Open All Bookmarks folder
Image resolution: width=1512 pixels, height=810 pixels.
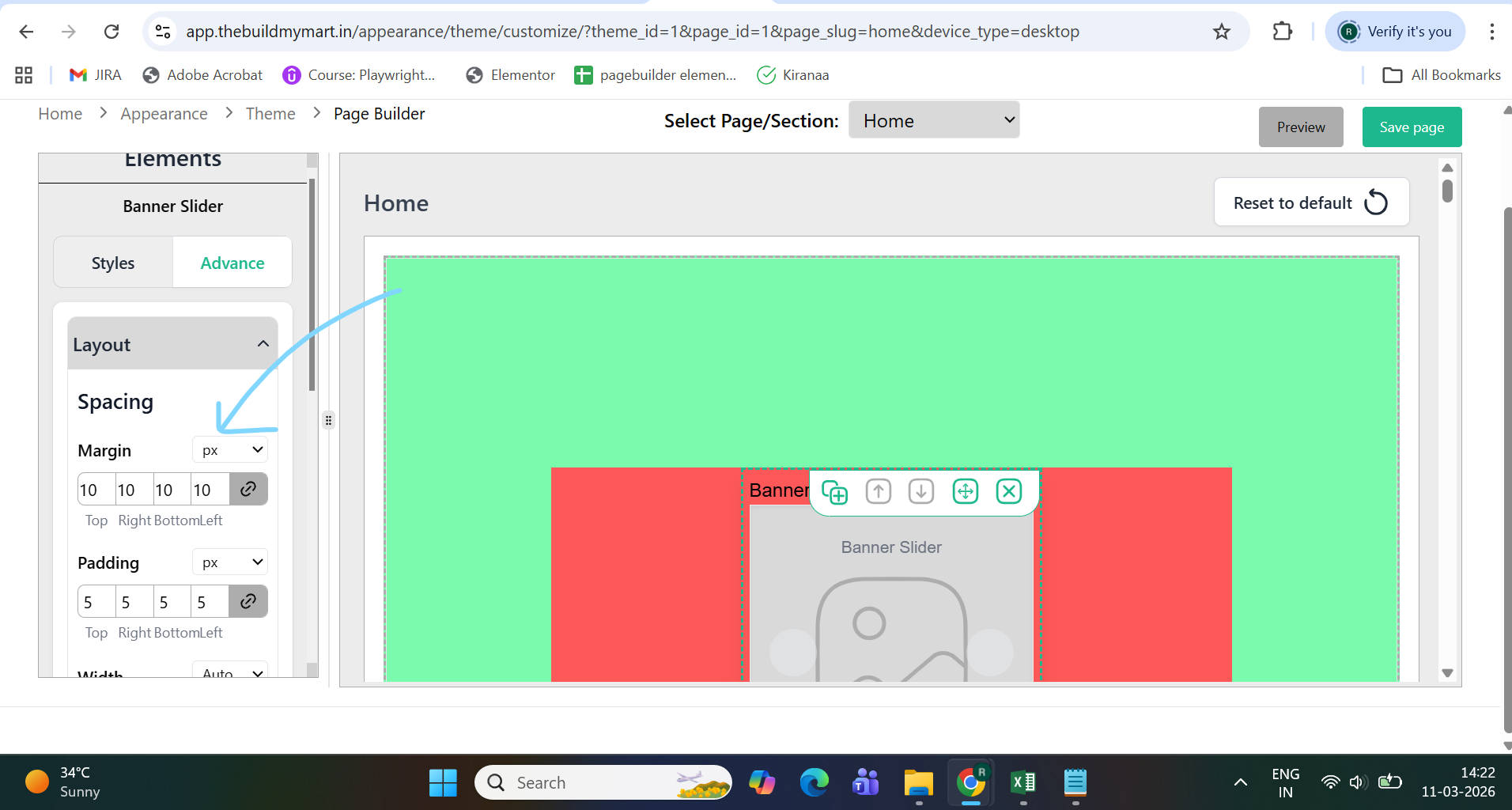(1441, 75)
